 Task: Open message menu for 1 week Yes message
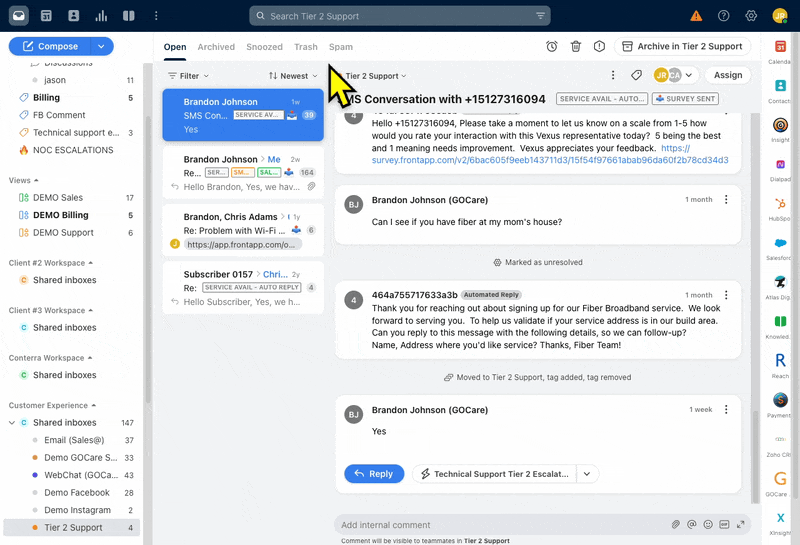[x=726, y=409]
